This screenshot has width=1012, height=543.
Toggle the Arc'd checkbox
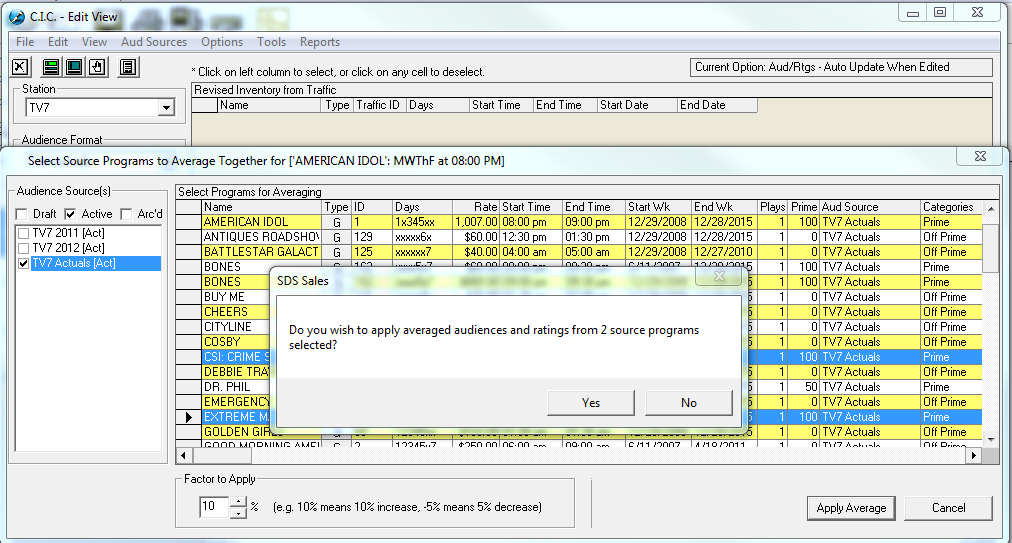point(126,214)
